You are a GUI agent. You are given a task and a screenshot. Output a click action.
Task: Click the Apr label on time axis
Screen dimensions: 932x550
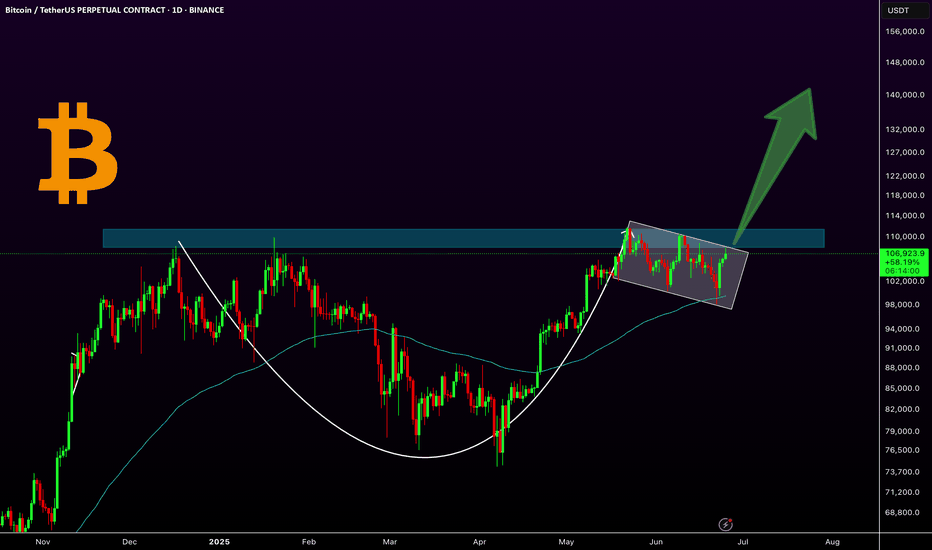click(479, 542)
